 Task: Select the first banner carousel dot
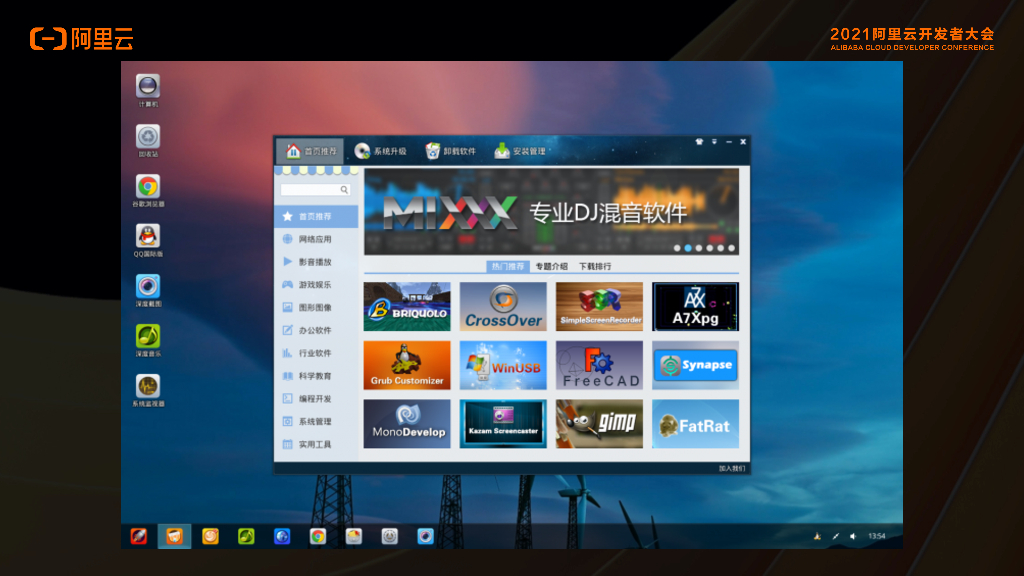pyautogui.click(x=677, y=248)
